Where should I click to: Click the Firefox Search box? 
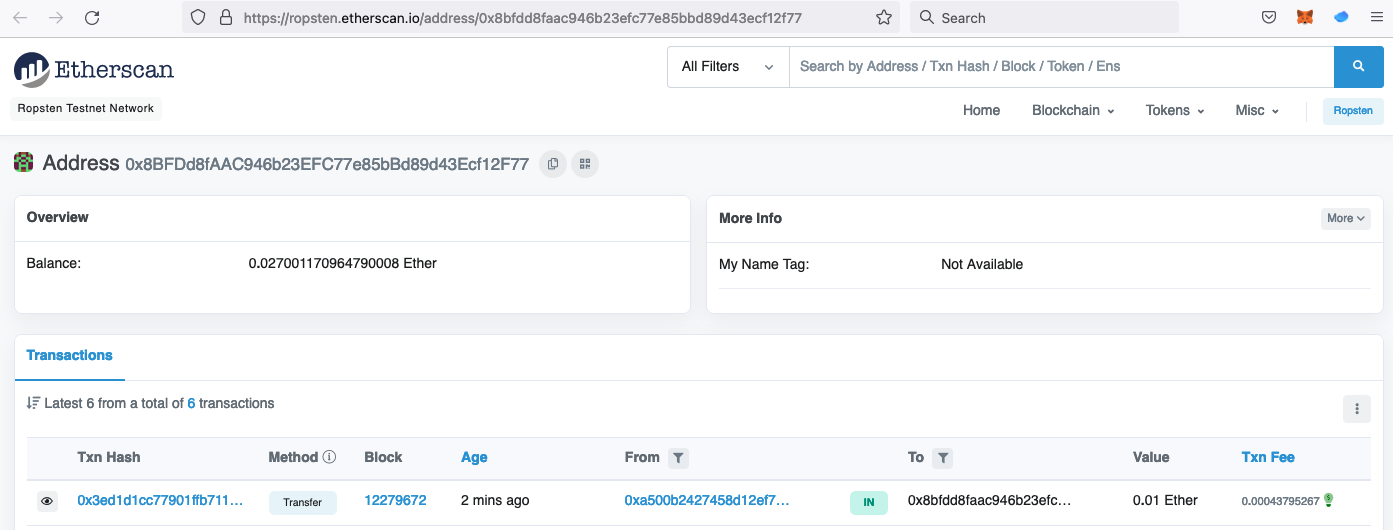coord(1044,17)
